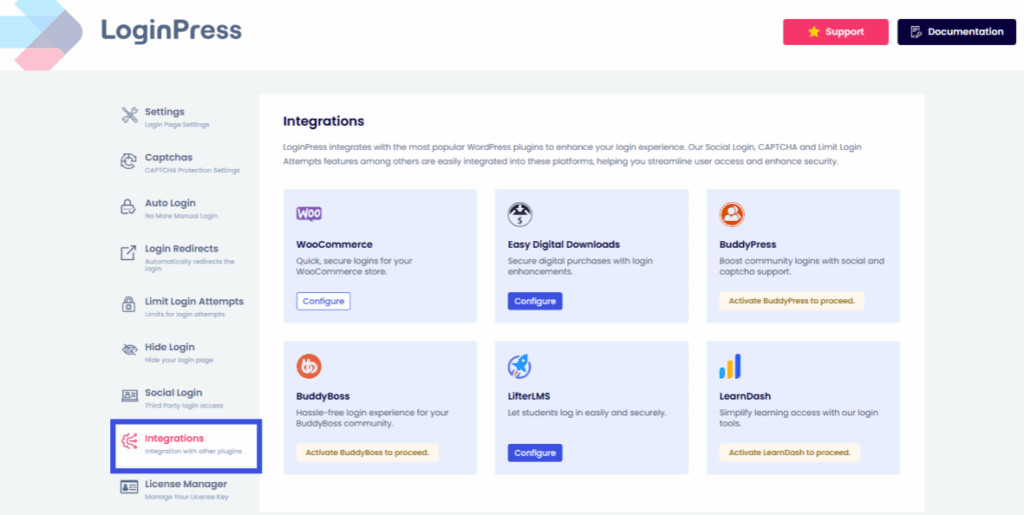Click the LifterLMS card title
Image resolution: width=1024 pixels, height=515 pixels.
pyautogui.click(x=529, y=396)
